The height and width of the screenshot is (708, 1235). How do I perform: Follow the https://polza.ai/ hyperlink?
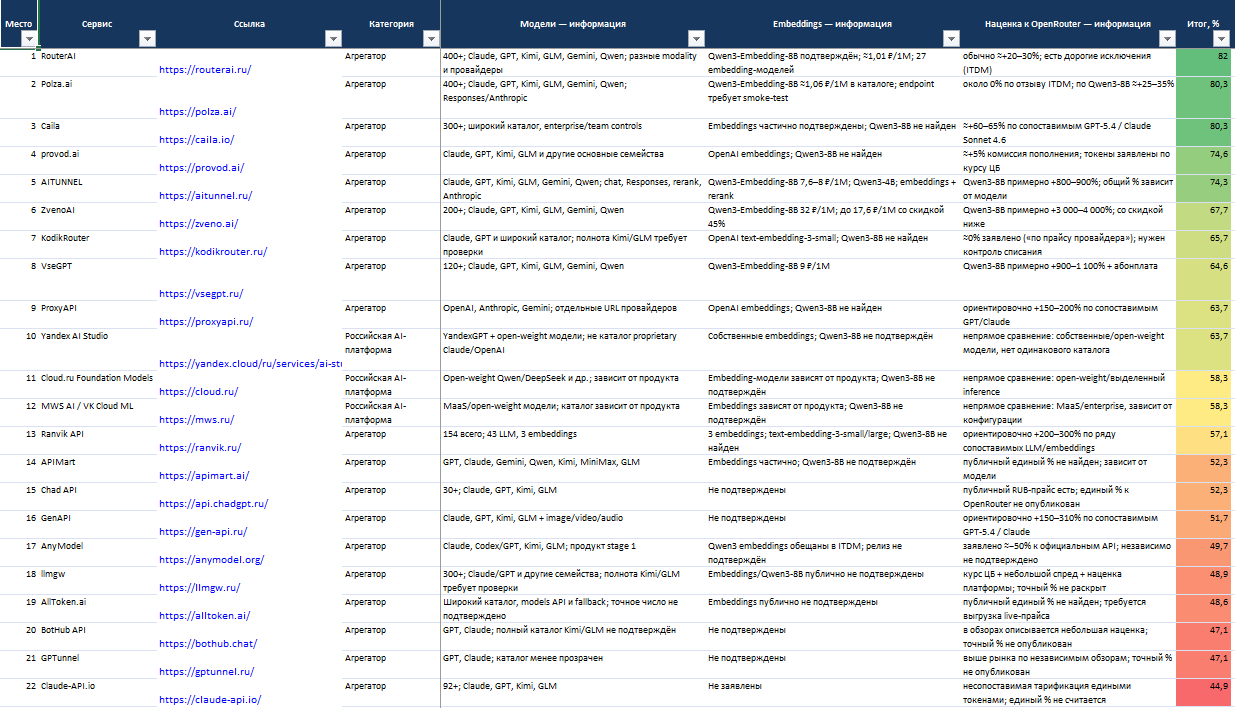click(197, 112)
